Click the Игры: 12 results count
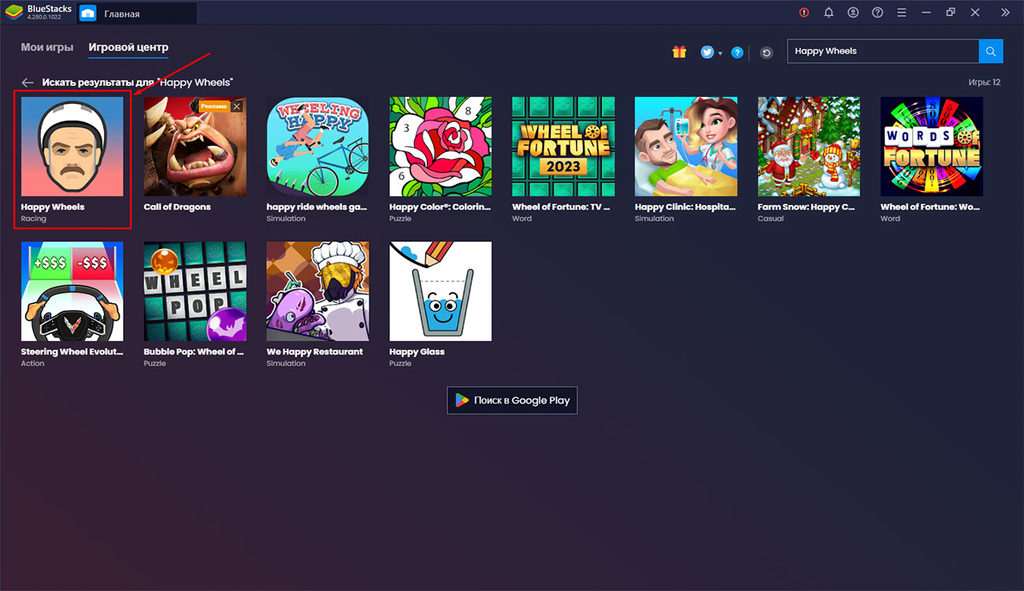Viewport: 1024px width, 591px height. click(x=984, y=82)
